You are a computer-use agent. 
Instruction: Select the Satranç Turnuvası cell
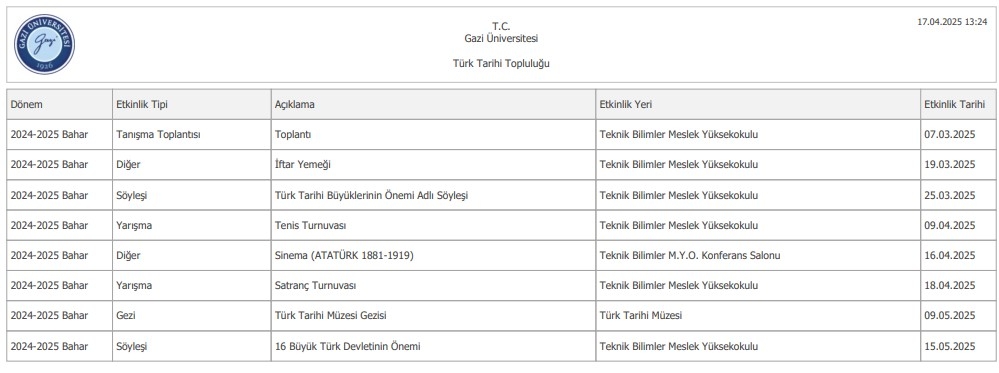[433, 286]
